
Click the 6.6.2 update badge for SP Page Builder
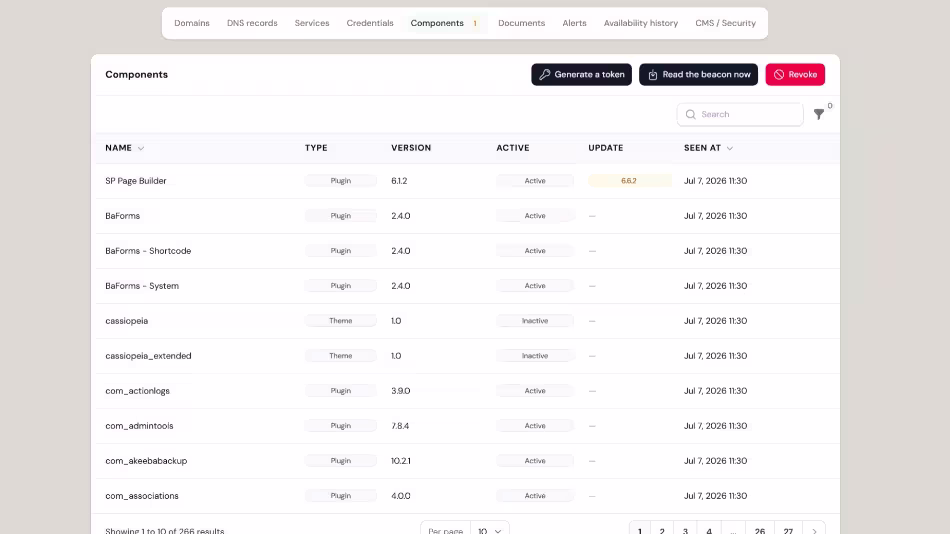pos(629,181)
